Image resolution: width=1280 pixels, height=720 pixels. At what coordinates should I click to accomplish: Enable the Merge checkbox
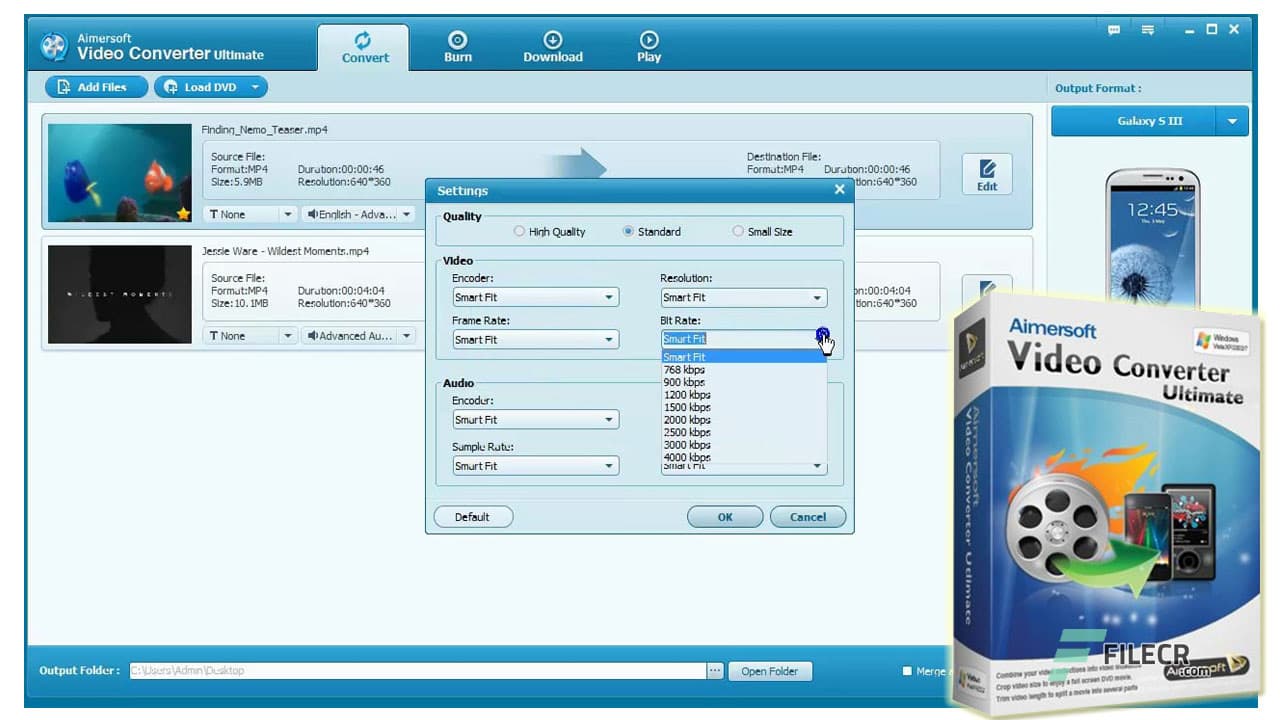pyautogui.click(x=907, y=671)
